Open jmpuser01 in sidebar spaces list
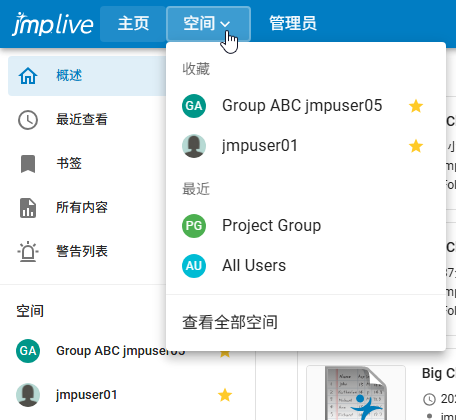456x420 pixels. click(87, 395)
